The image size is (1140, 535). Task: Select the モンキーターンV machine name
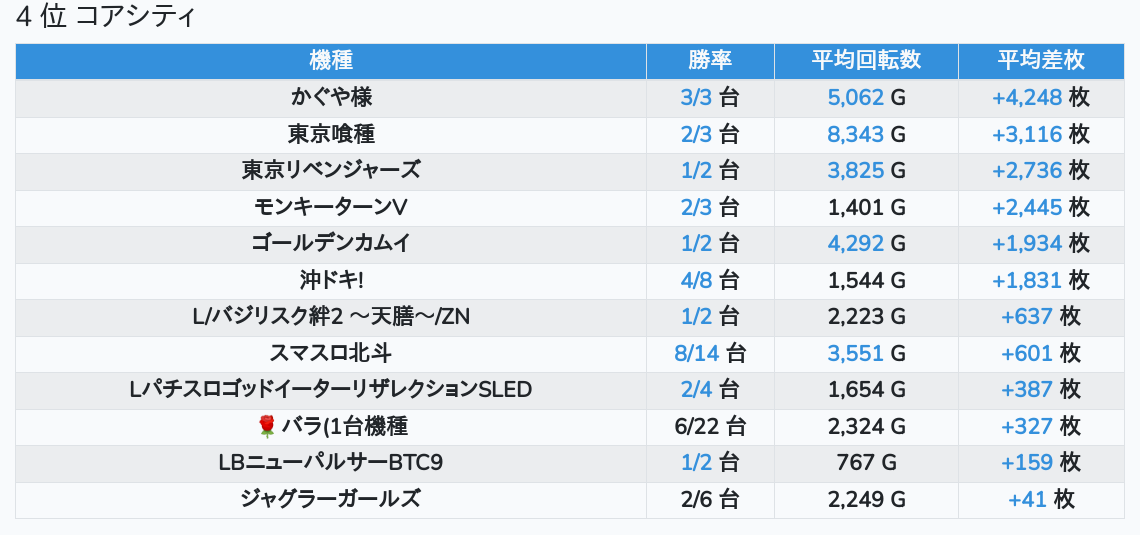pos(331,207)
